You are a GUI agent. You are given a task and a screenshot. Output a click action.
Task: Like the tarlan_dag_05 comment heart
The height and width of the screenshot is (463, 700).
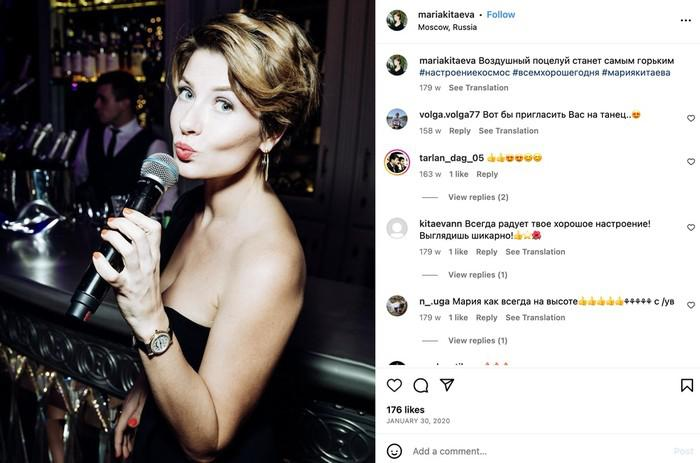(x=691, y=162)
